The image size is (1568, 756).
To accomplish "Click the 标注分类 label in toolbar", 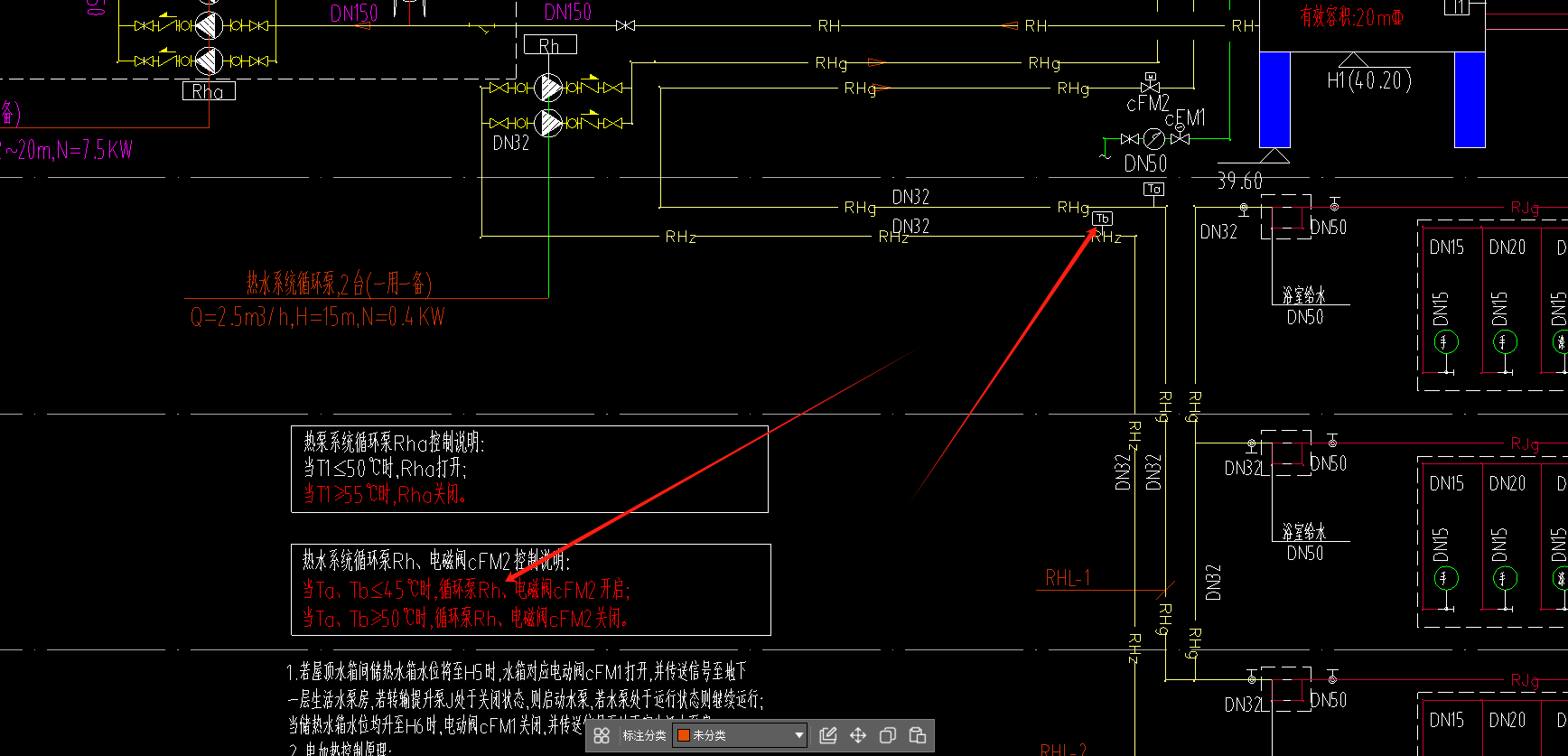I will click(643, 735).
